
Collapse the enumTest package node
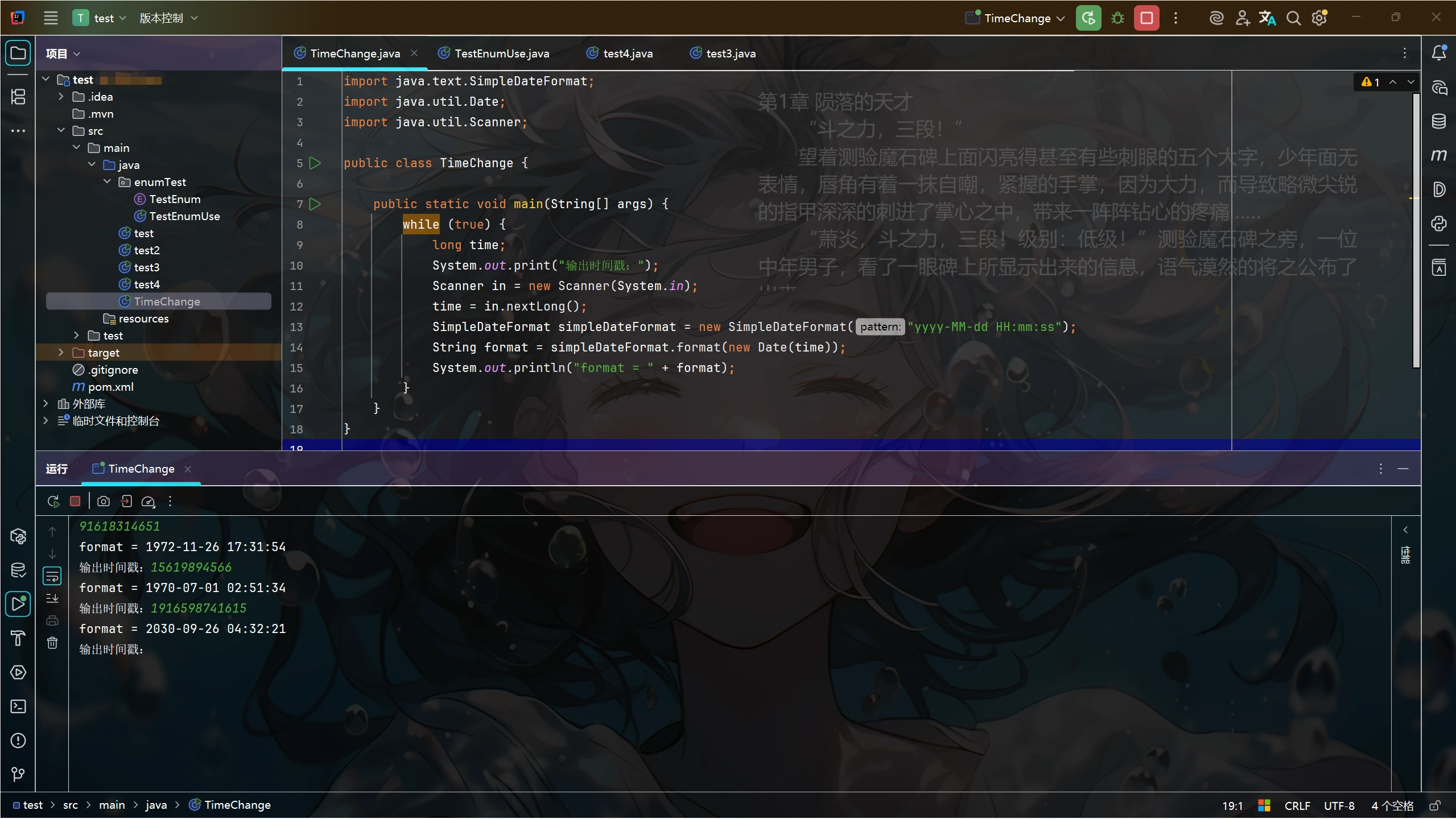point(107,182)
